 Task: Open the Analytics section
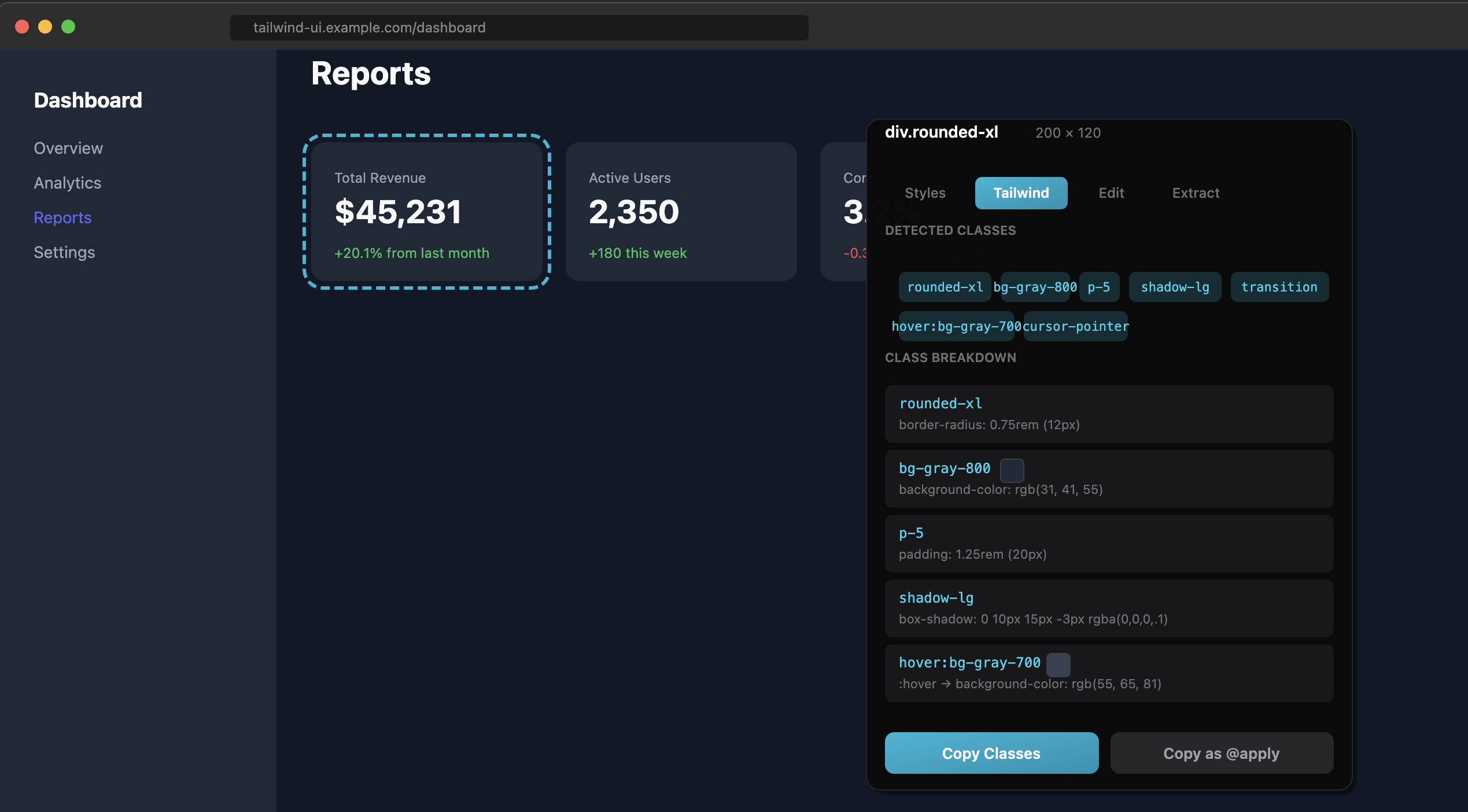point(67,183)
